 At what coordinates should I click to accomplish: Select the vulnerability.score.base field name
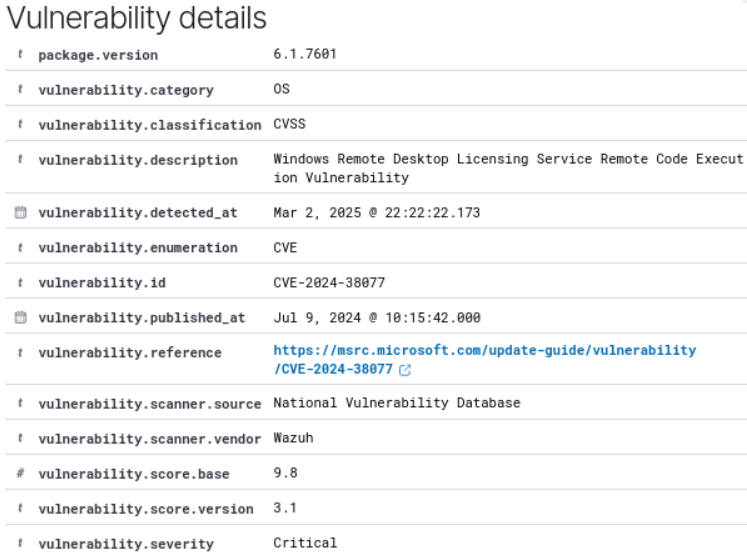click(x=134, y=474)
